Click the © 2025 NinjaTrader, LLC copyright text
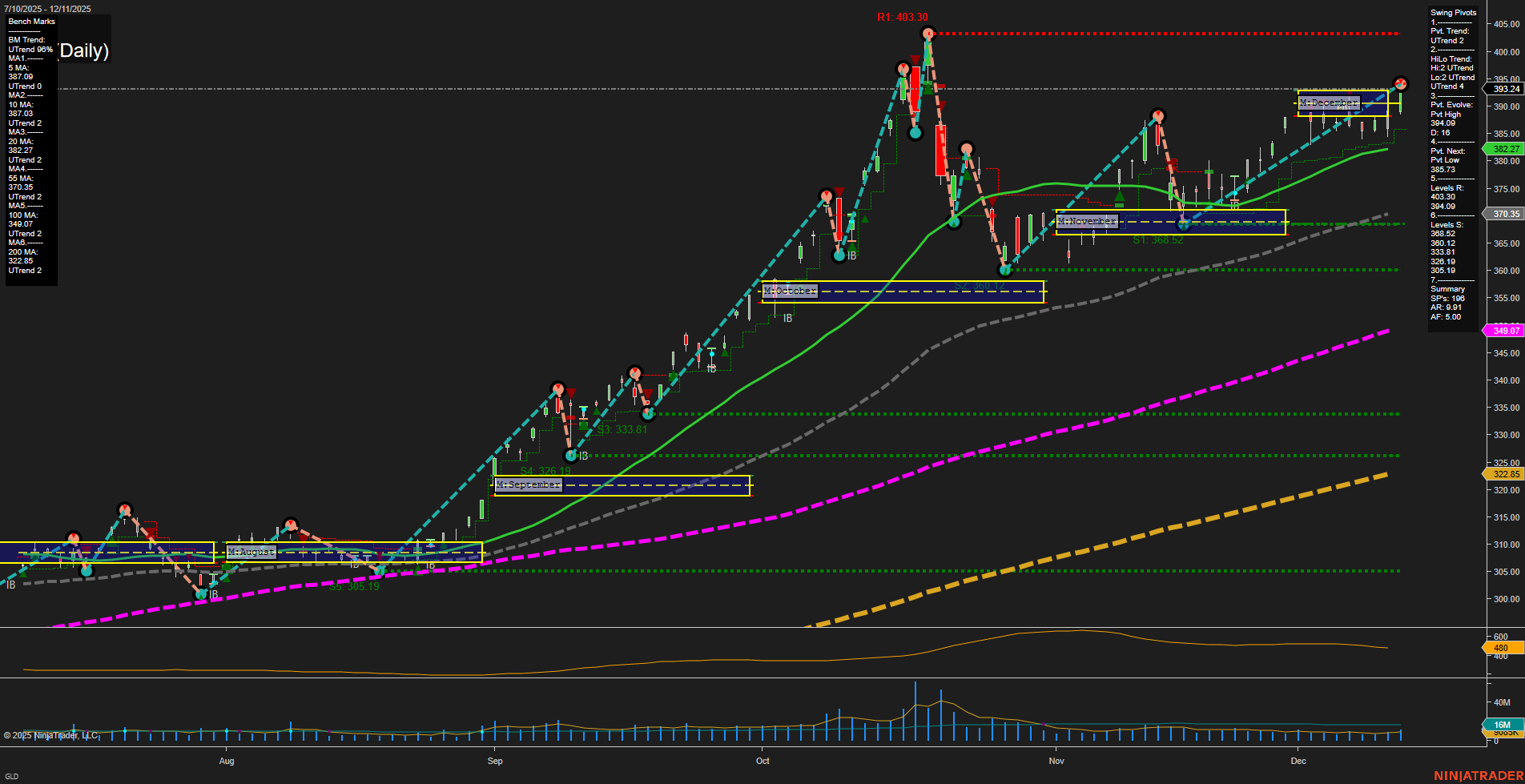 click(52, 735)
